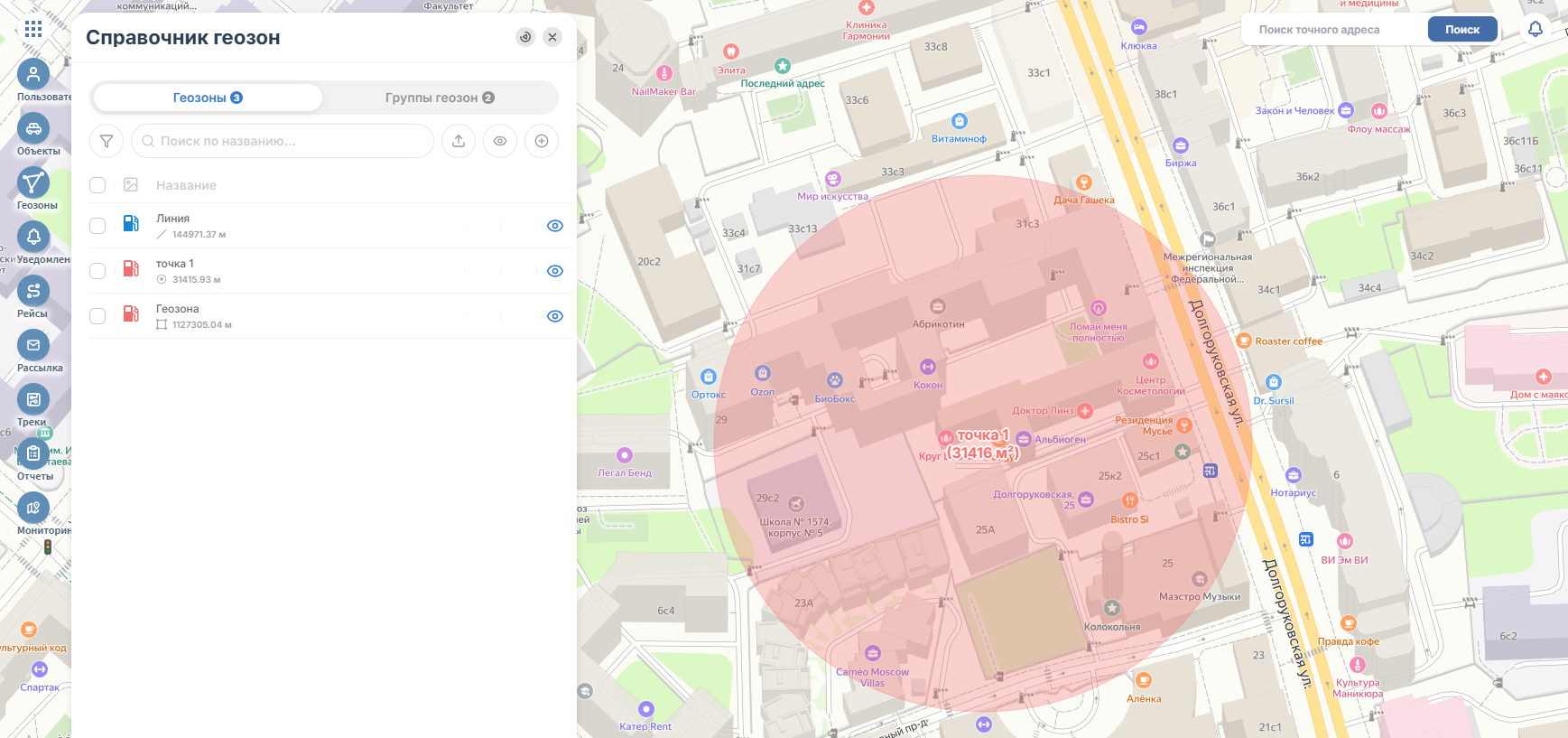
Task: Click the refresh history icon in panel header
Action: coord(525,37)
